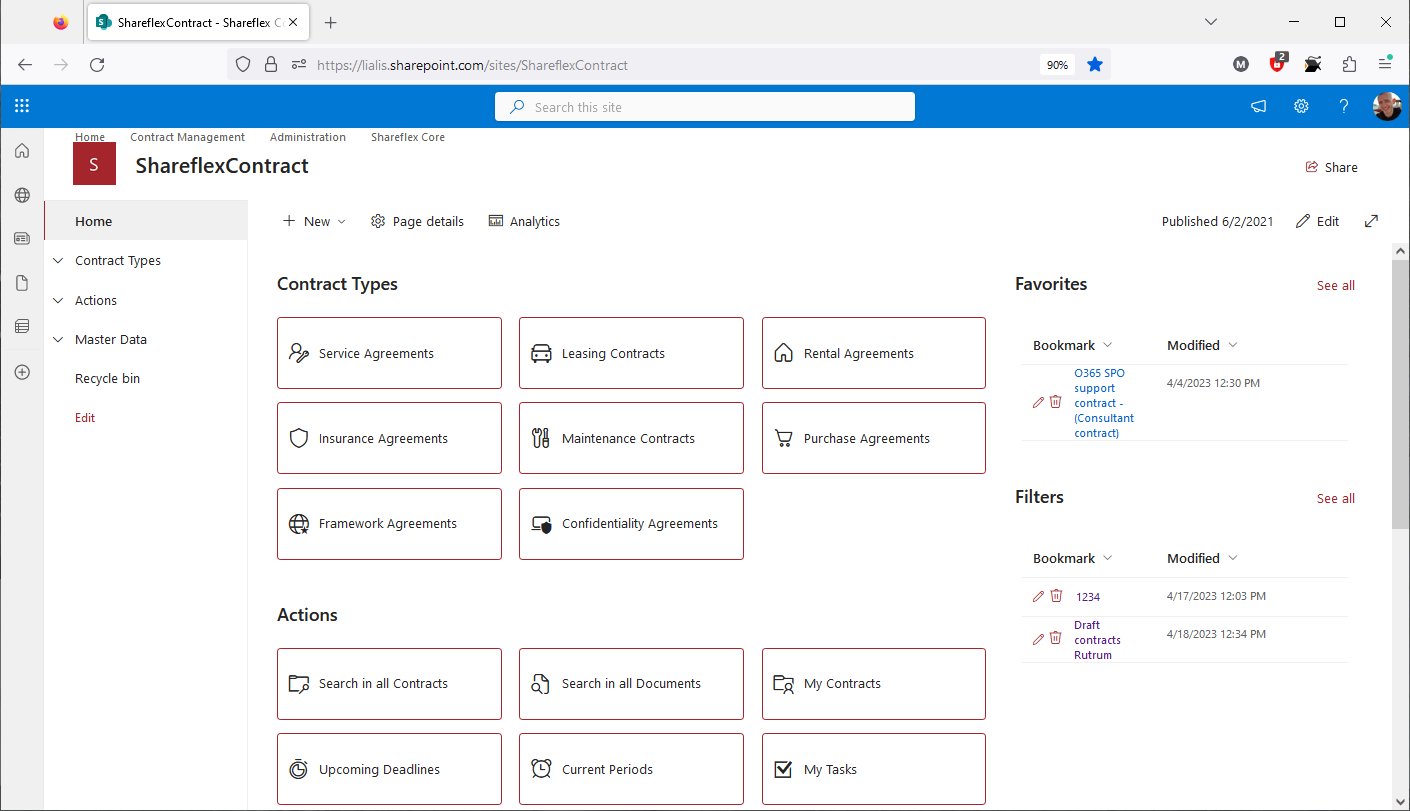Viewport: 1410px width, 811px height.
Task: Open Search in all Contracts tile
Action: click(x=389, y=684)
